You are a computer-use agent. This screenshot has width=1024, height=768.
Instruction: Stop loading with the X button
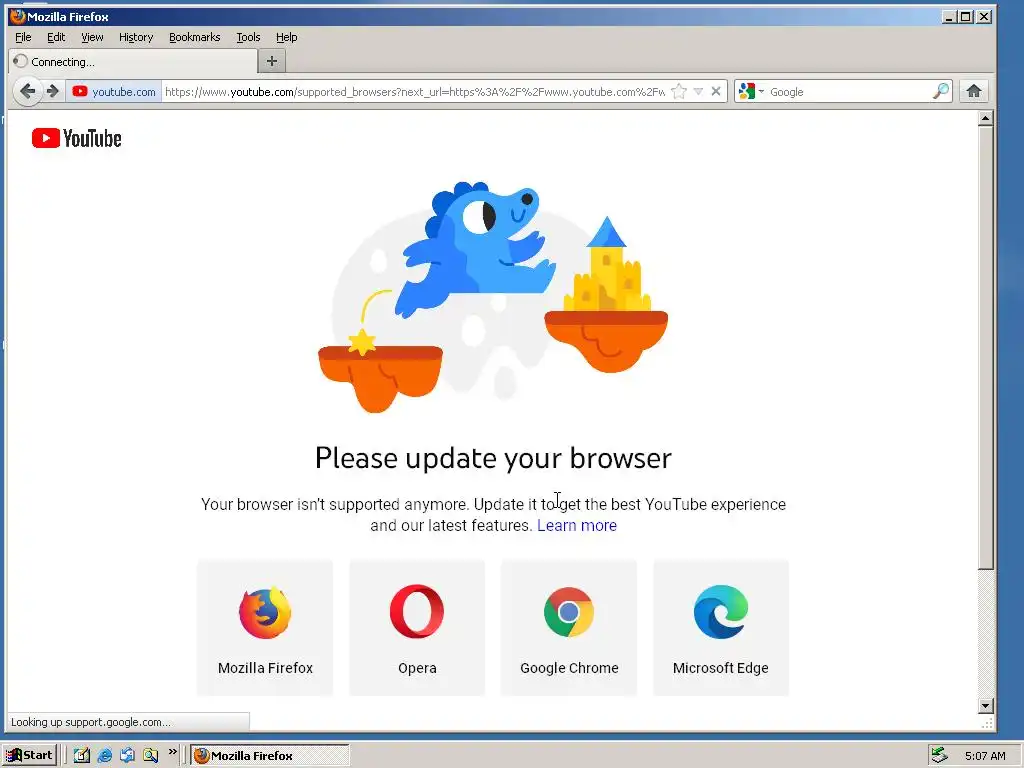(x=716, y=91)
